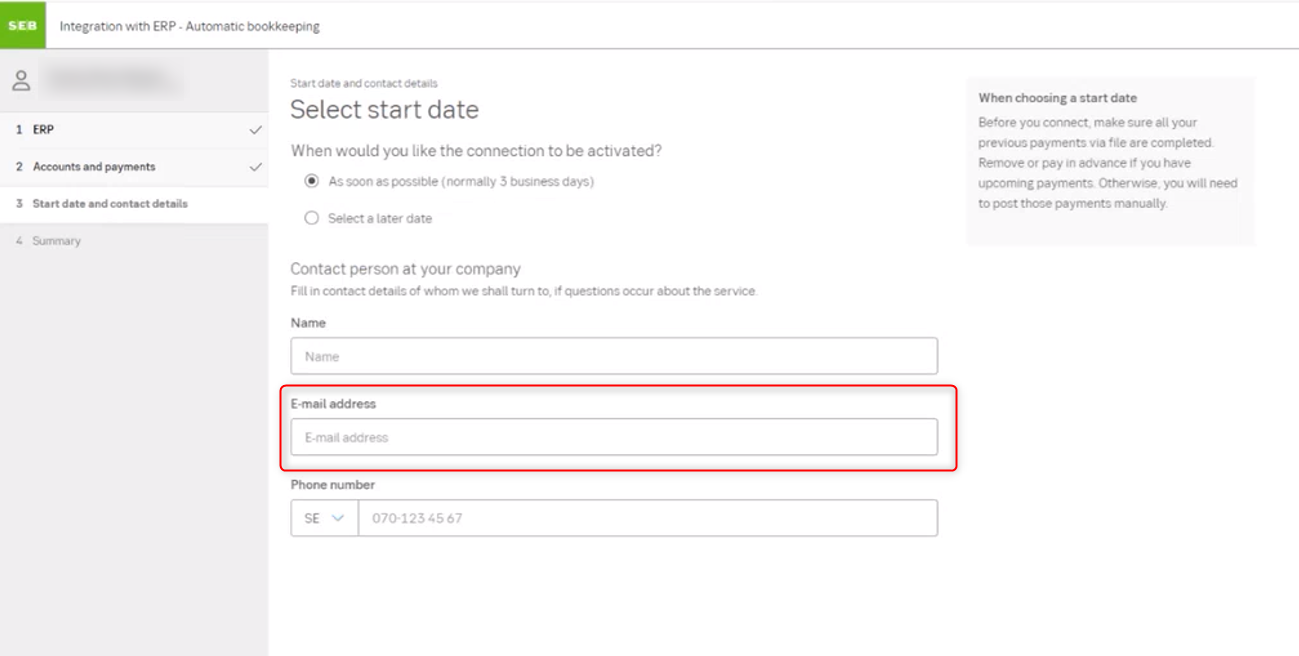The height and width of the screenshot is (656, 1299).
Task: Focus the E-mail address input field
Action: click(x=613, y=437)
